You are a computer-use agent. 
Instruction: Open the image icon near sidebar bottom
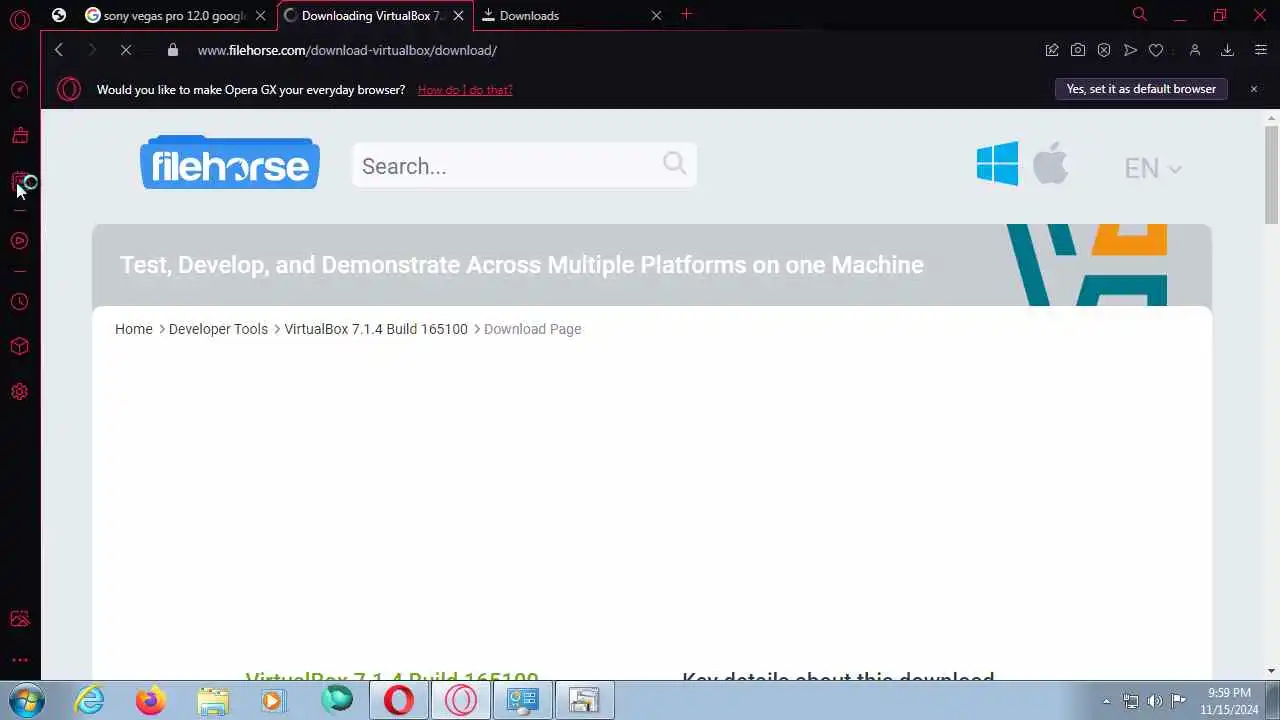point(19,619)
